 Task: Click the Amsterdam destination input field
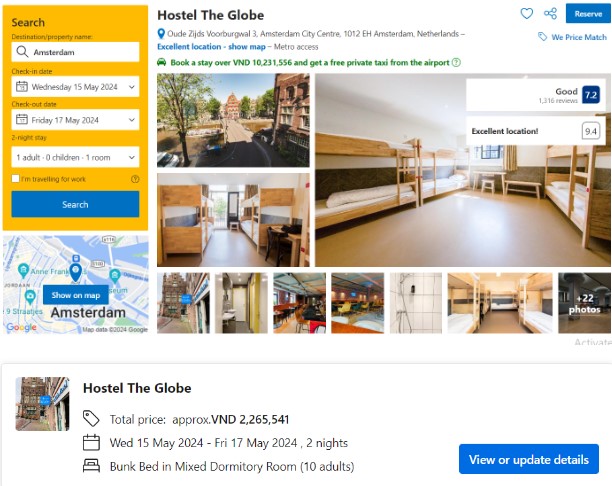[x=75, y=52]
